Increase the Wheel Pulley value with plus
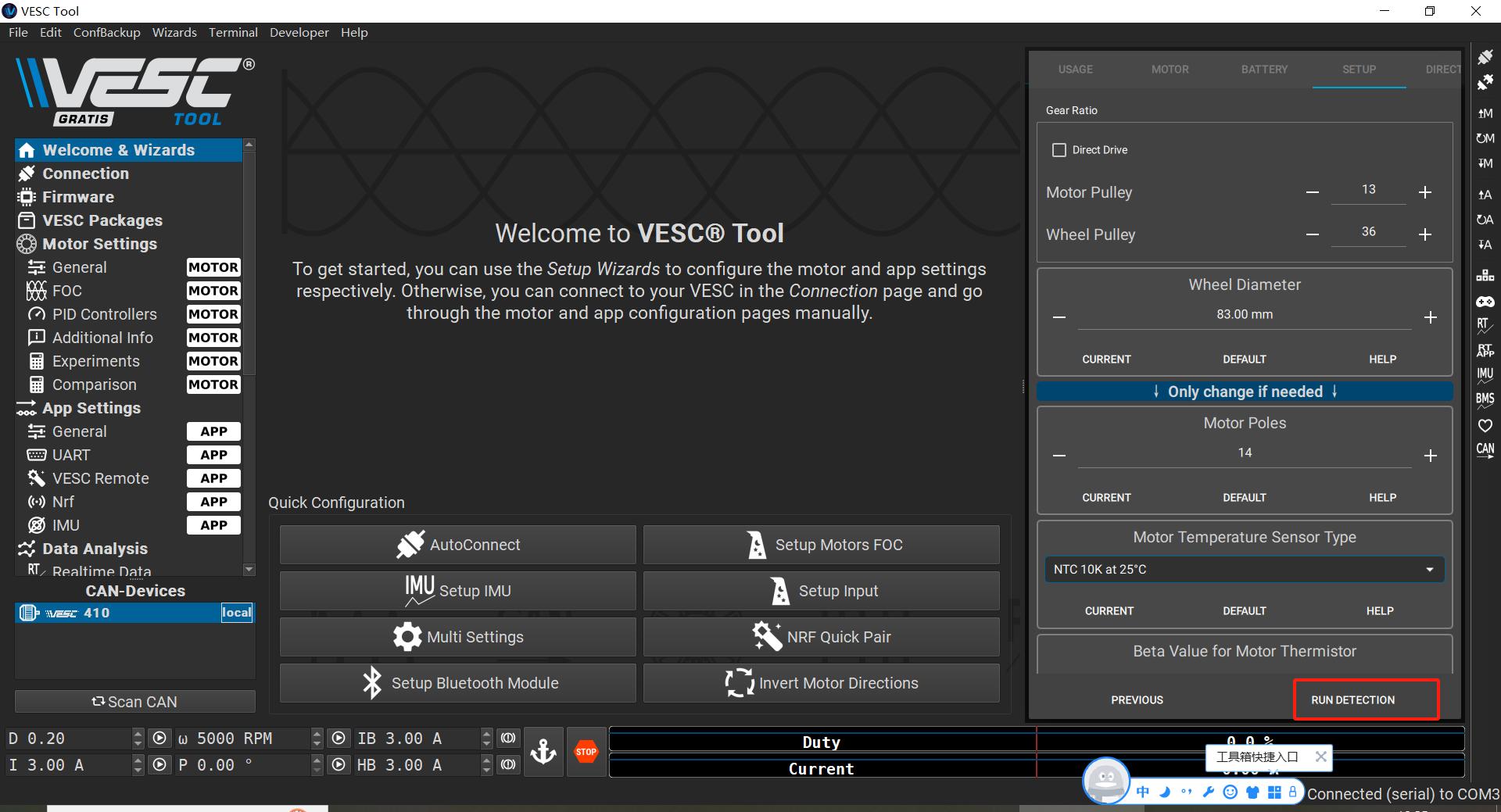 (x=1425, y=234)
